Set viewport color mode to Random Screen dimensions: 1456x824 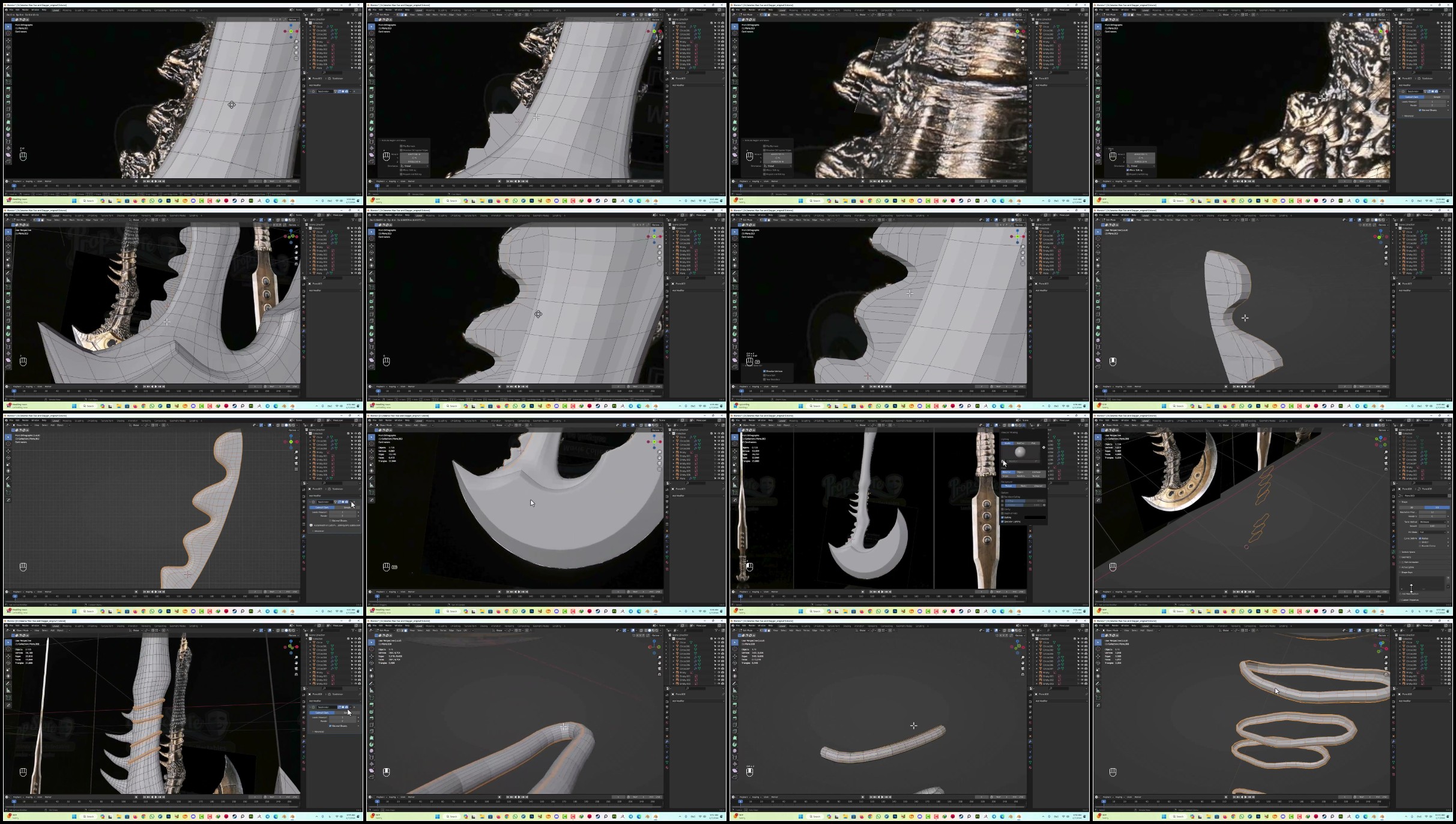pos(1021,476)
